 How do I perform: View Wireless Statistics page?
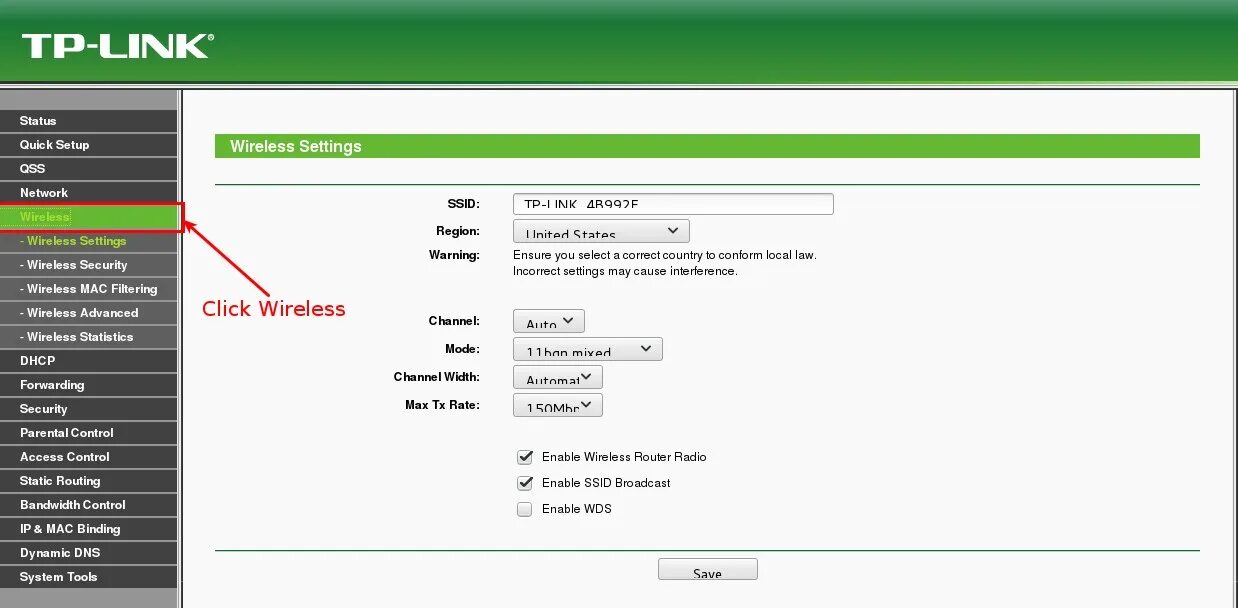tap(88, 337)
